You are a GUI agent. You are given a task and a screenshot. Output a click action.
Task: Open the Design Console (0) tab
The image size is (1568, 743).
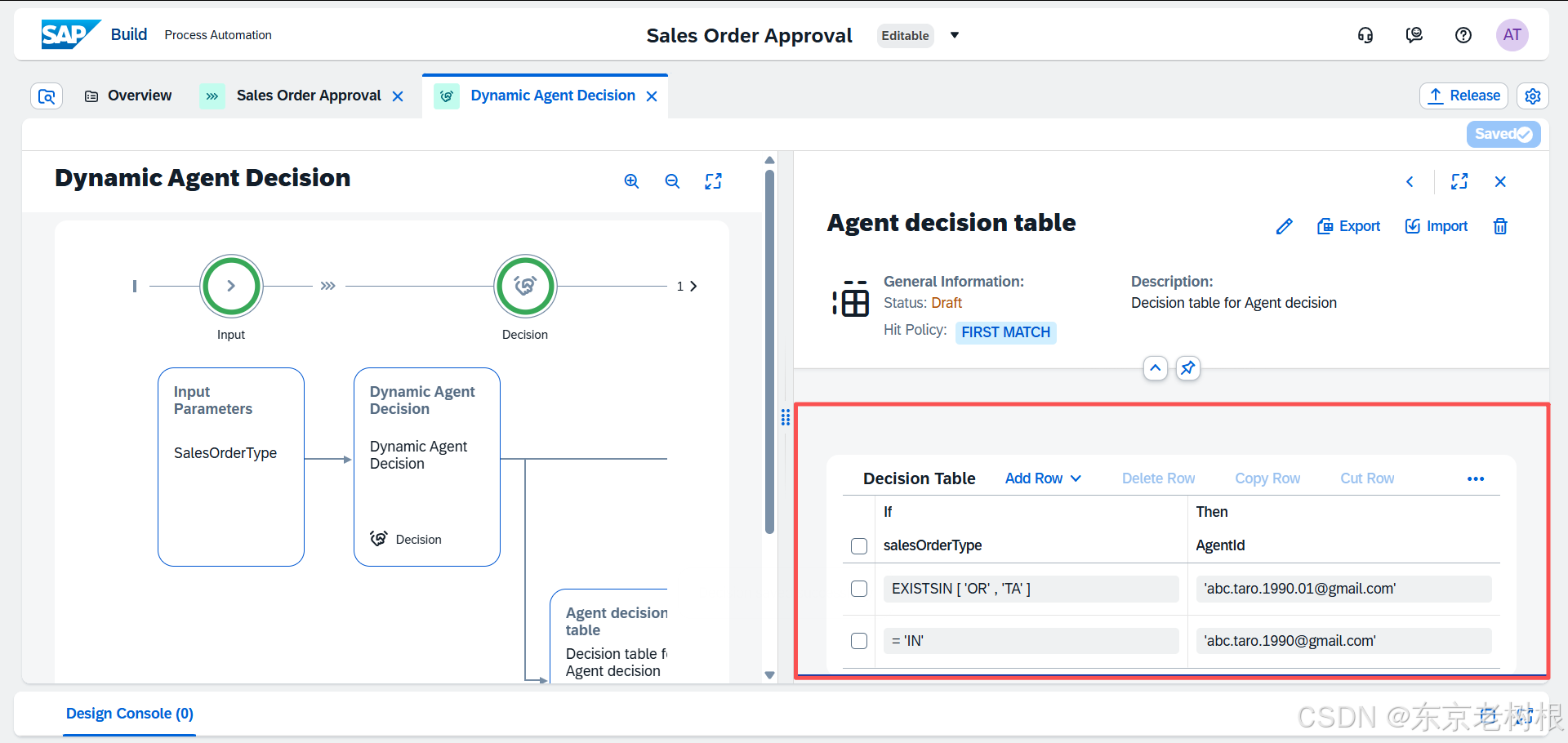point(129,714)
